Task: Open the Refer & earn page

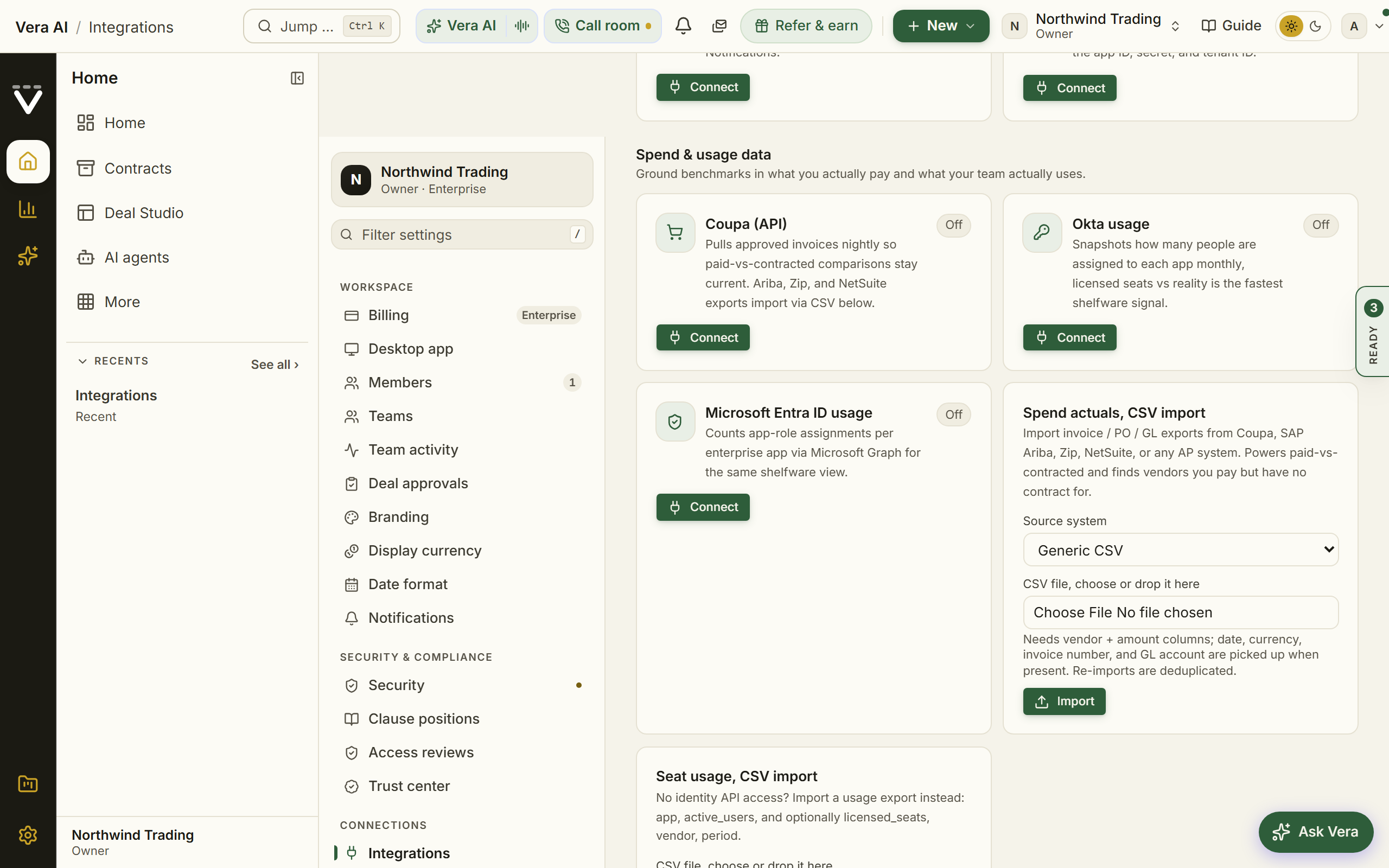Action: 806,26
